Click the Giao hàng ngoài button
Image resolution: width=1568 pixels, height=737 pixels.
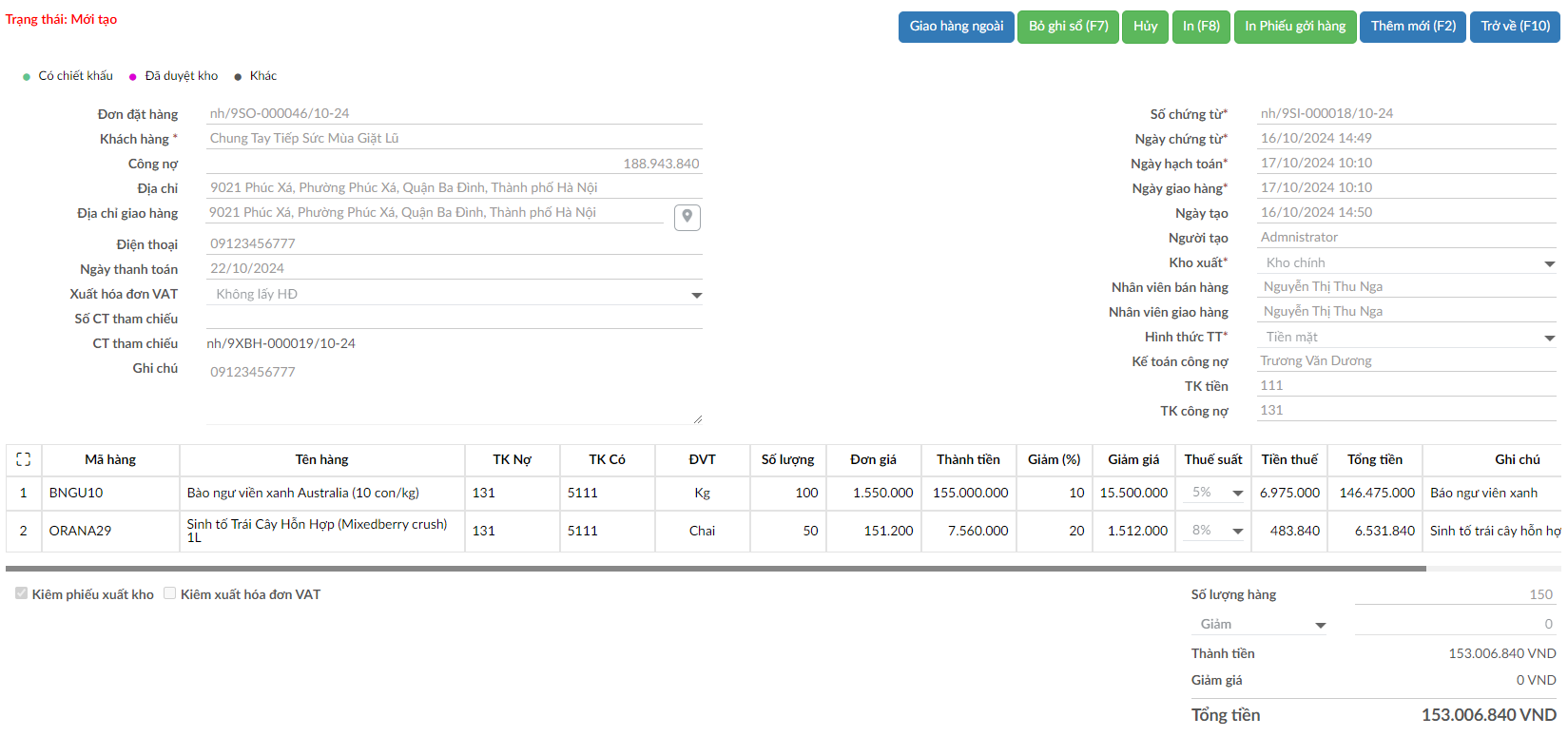pos(957,27)
